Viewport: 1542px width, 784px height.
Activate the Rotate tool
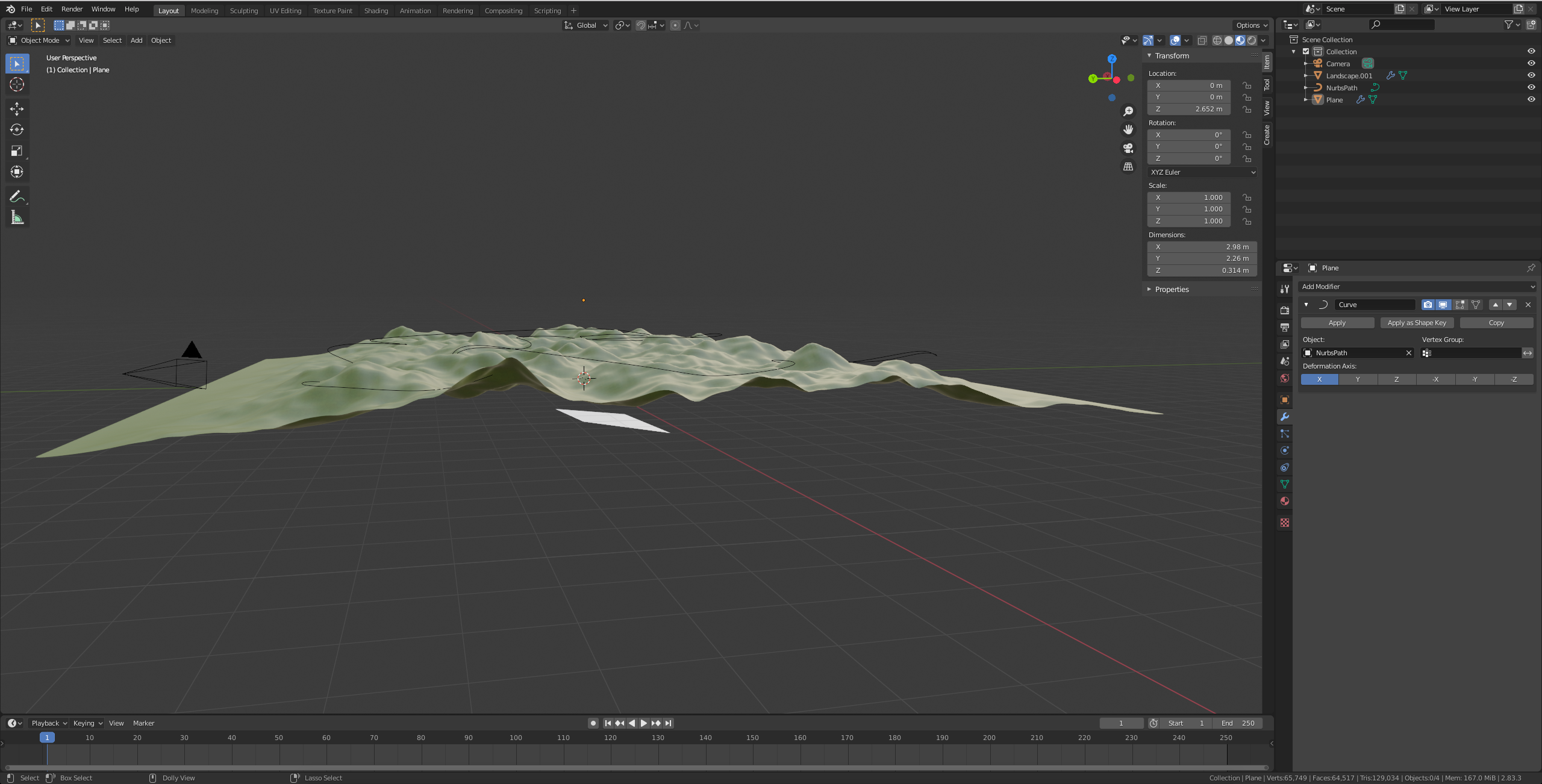(x=17, y=129)
